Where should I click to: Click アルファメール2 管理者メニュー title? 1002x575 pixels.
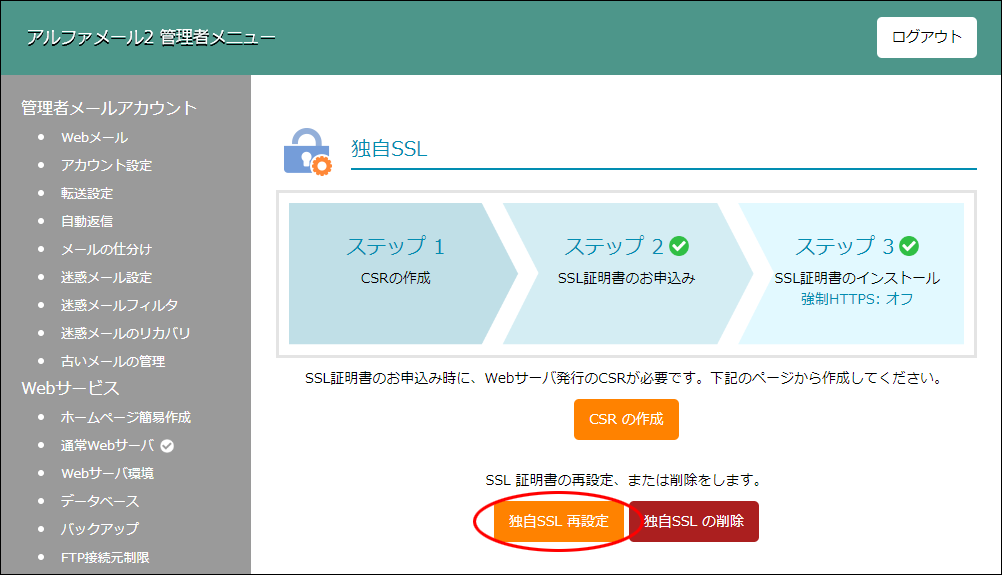pos(151,38)
